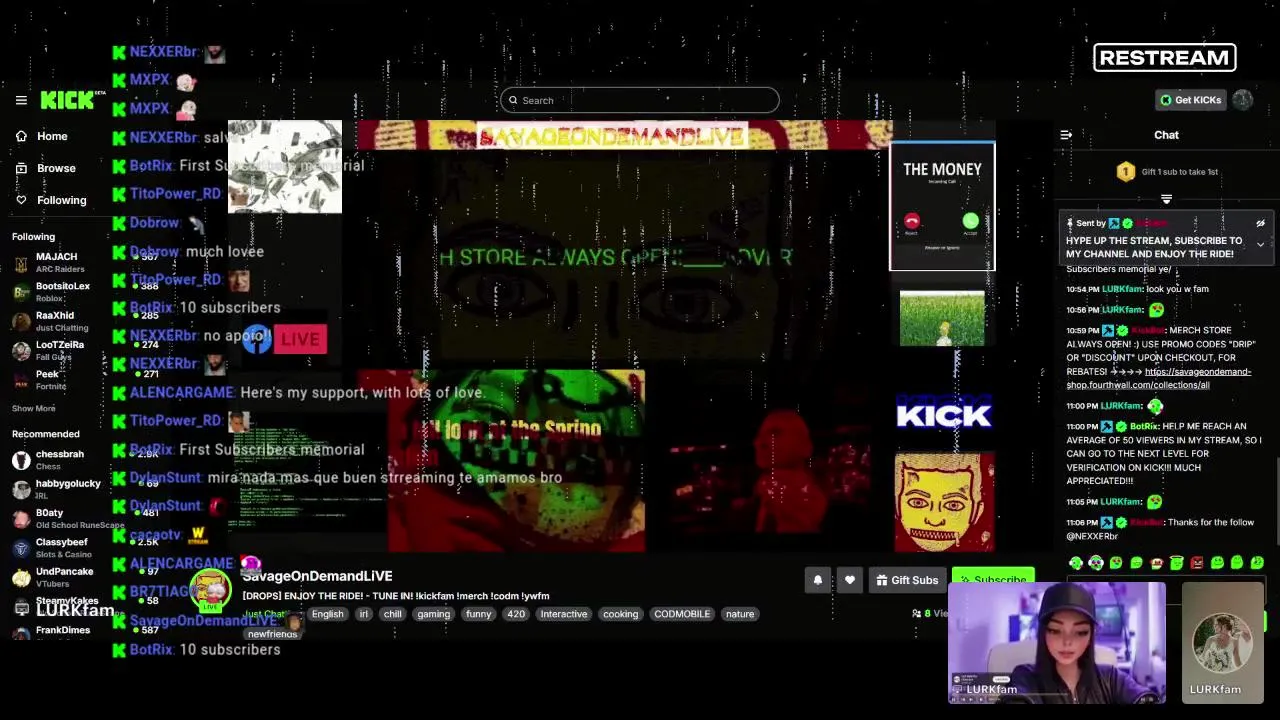Select the nature tag
The height and width of the screenshot is (720, 1280).
(740, 614)
